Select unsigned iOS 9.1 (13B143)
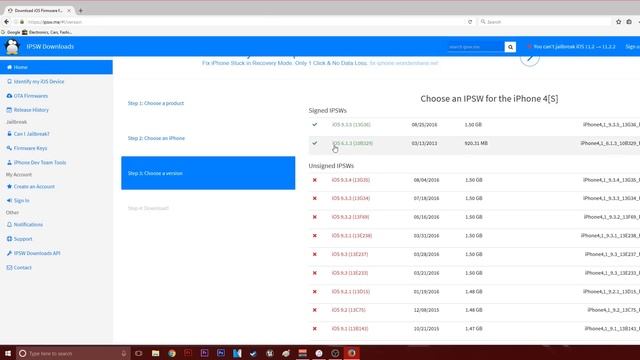The height and width of the screenshot is (360, 640). tap(350, 329)
